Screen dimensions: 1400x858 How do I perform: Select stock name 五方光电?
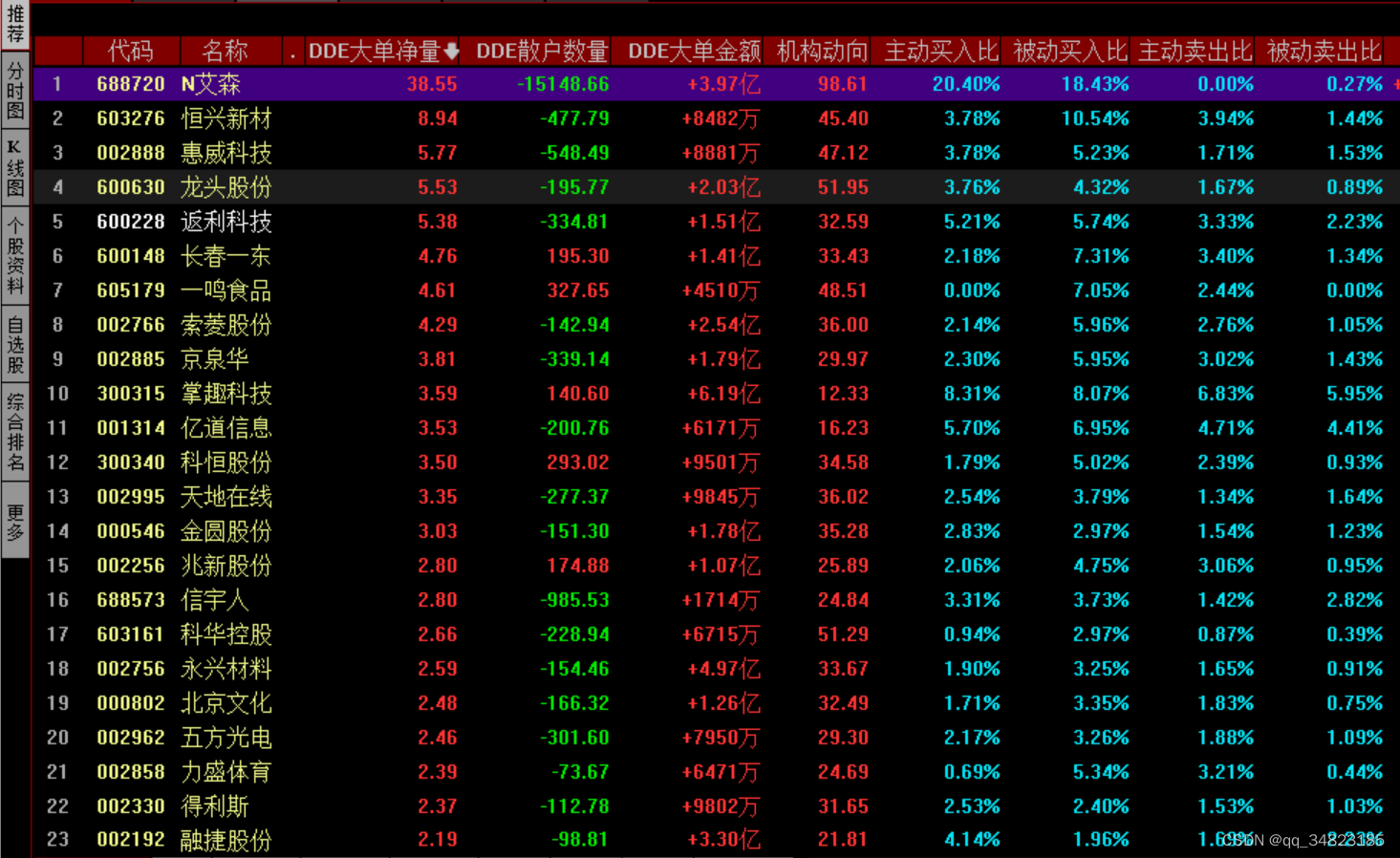tap(226, 738)
